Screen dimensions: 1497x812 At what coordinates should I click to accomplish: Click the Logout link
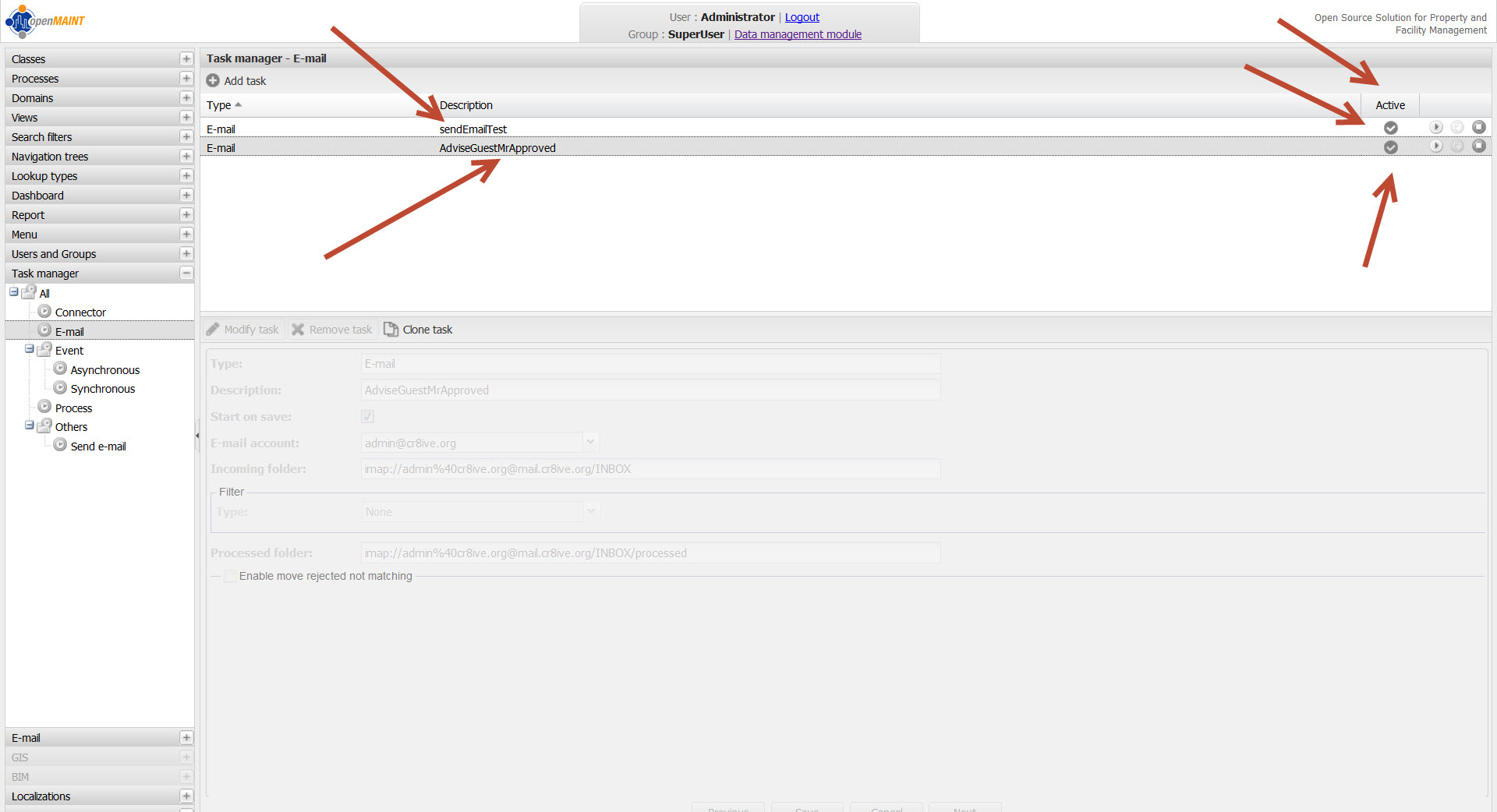click(802, 17)
